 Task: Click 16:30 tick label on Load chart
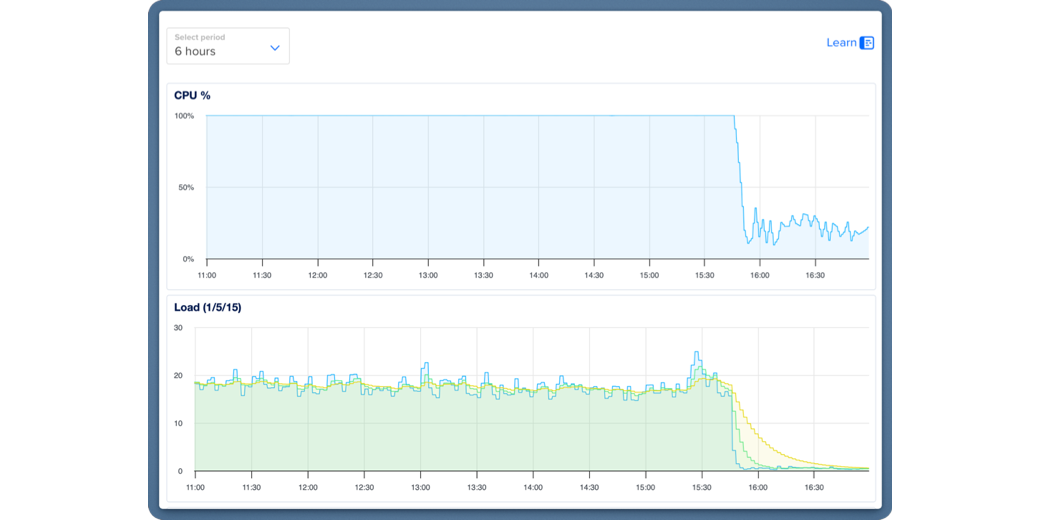point(814,487)
